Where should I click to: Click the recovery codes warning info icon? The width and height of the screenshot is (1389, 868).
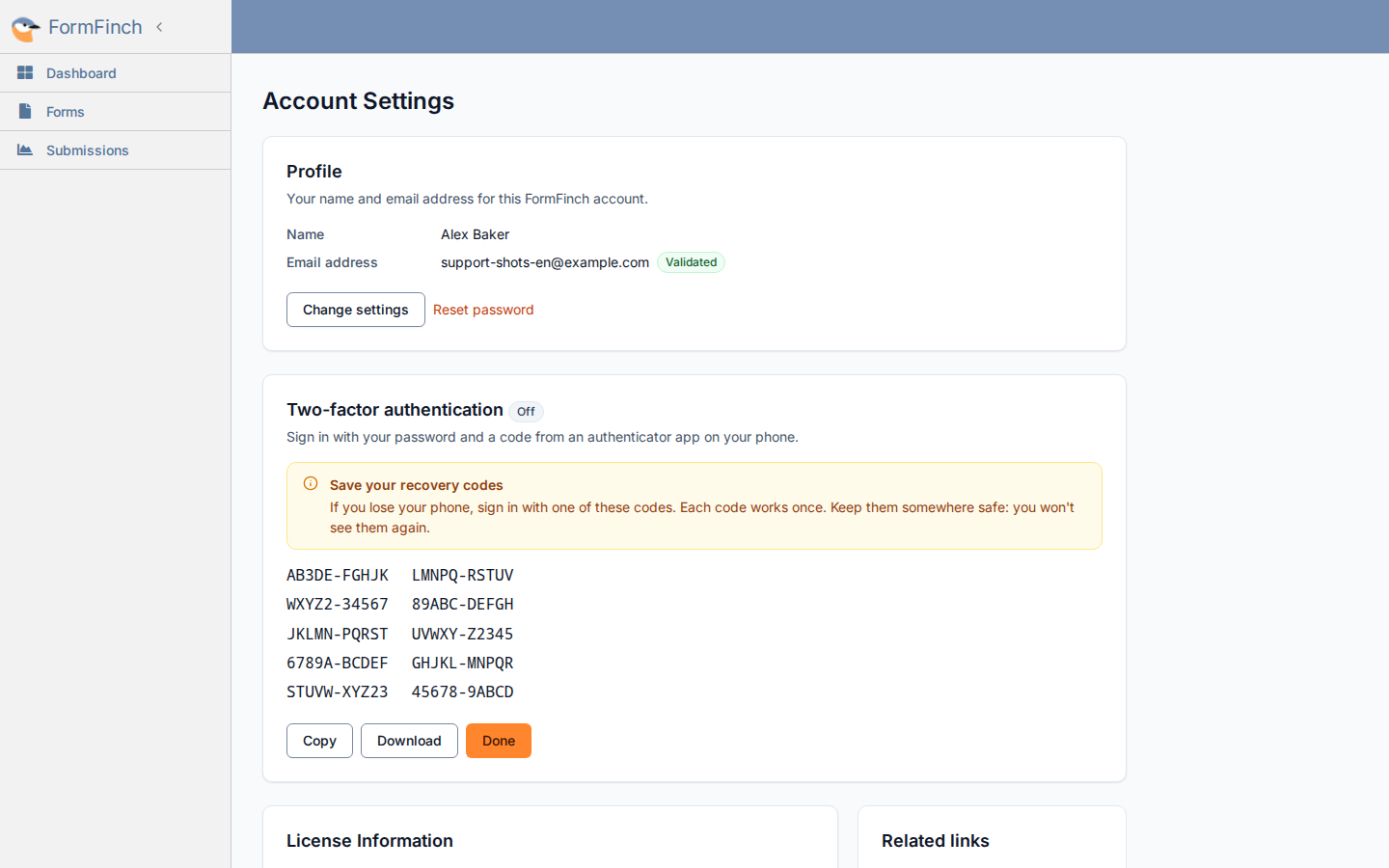(x=311, y=484)
